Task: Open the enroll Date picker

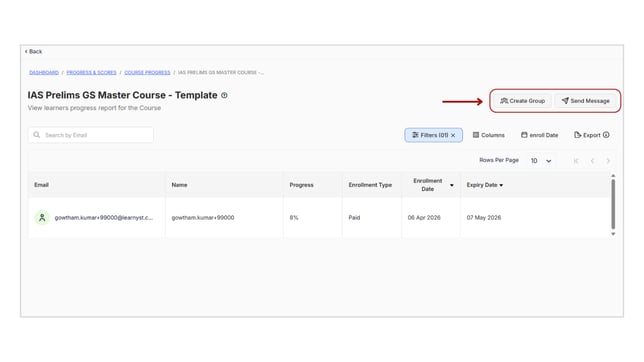Action: (540, 135)
